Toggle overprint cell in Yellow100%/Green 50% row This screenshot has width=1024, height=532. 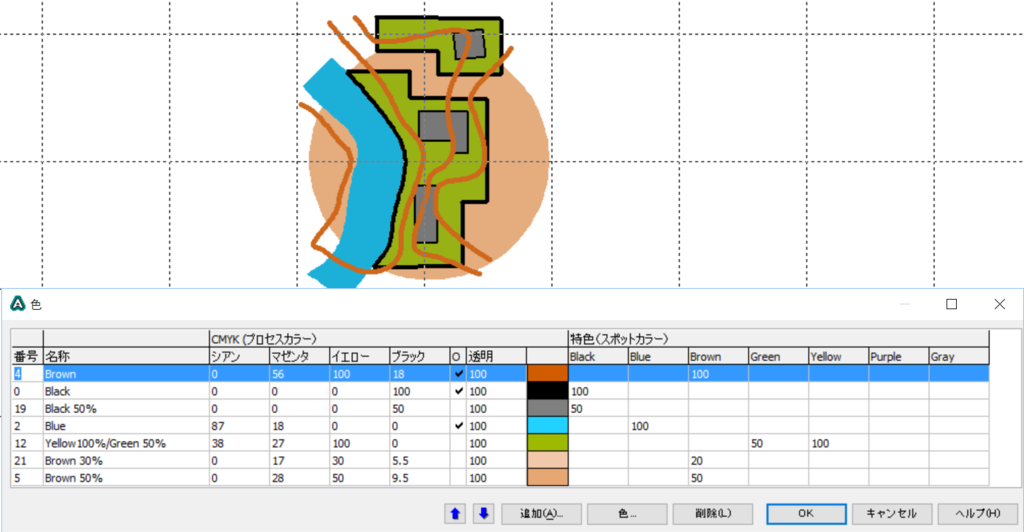[458, 443]
